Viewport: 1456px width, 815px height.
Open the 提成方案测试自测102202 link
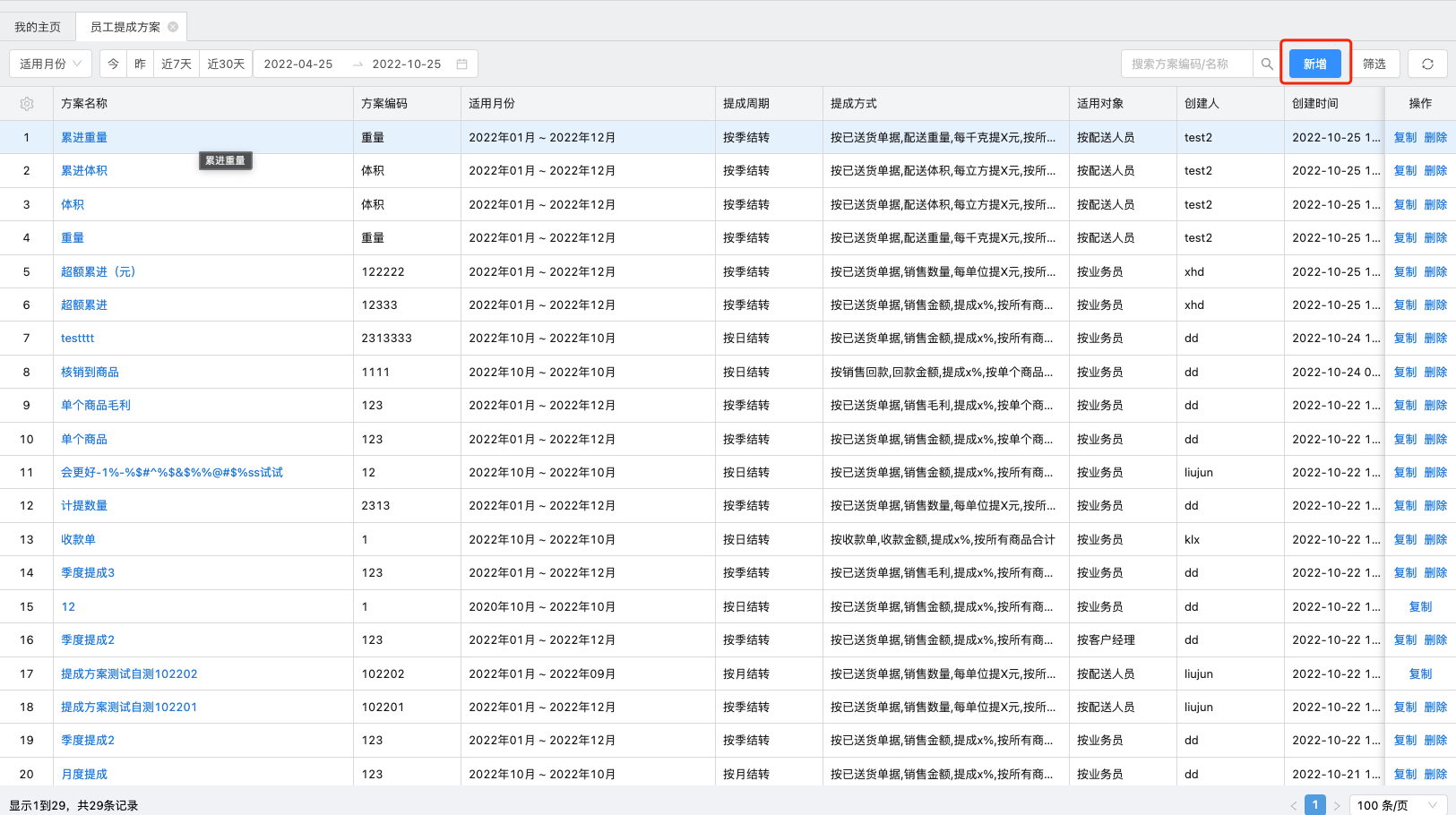pyautogui.click(x=129, y=673)
